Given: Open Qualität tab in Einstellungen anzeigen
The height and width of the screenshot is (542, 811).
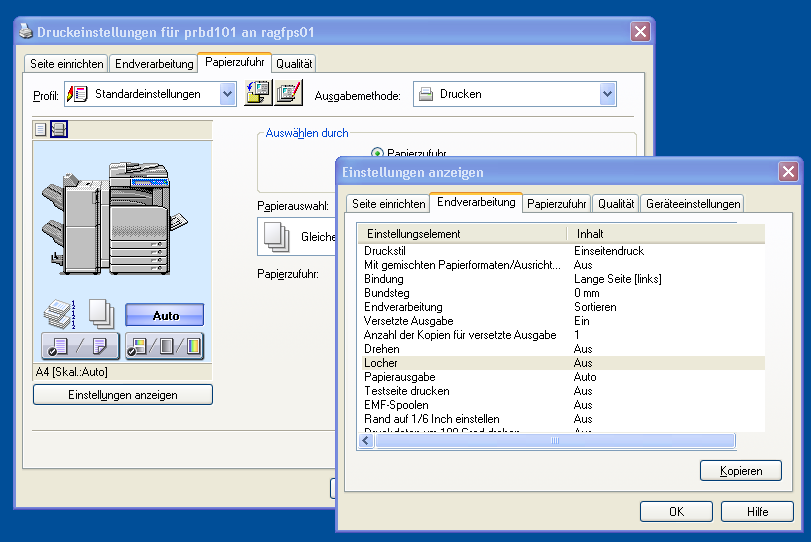Looking at the screenshot, I should [615, 204].
